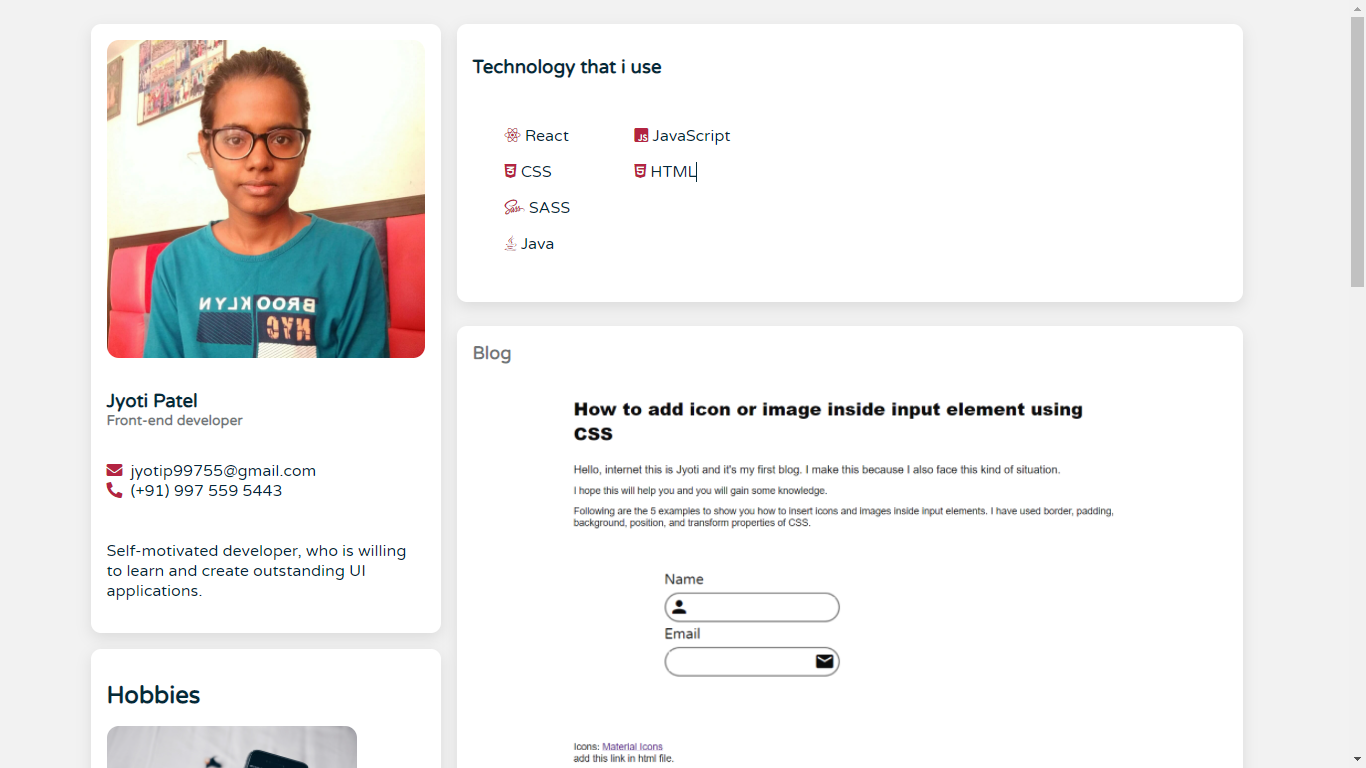
Task: Click the React atom icon
Action: [x=512, y=135]
